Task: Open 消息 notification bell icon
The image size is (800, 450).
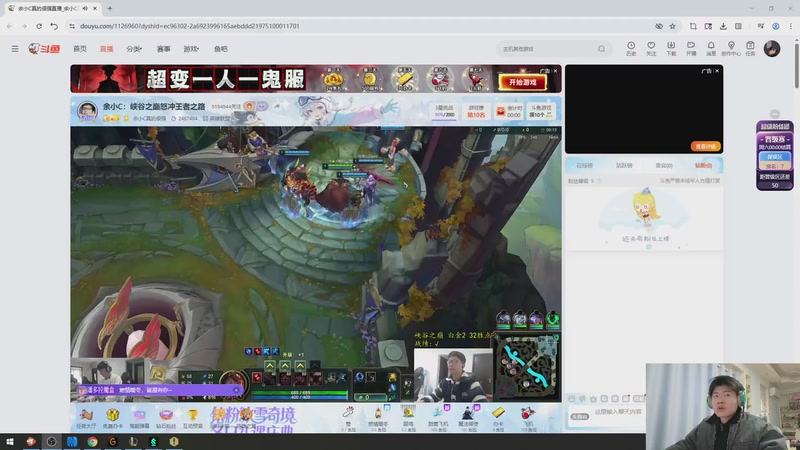Action: click(x=711, y=48)
